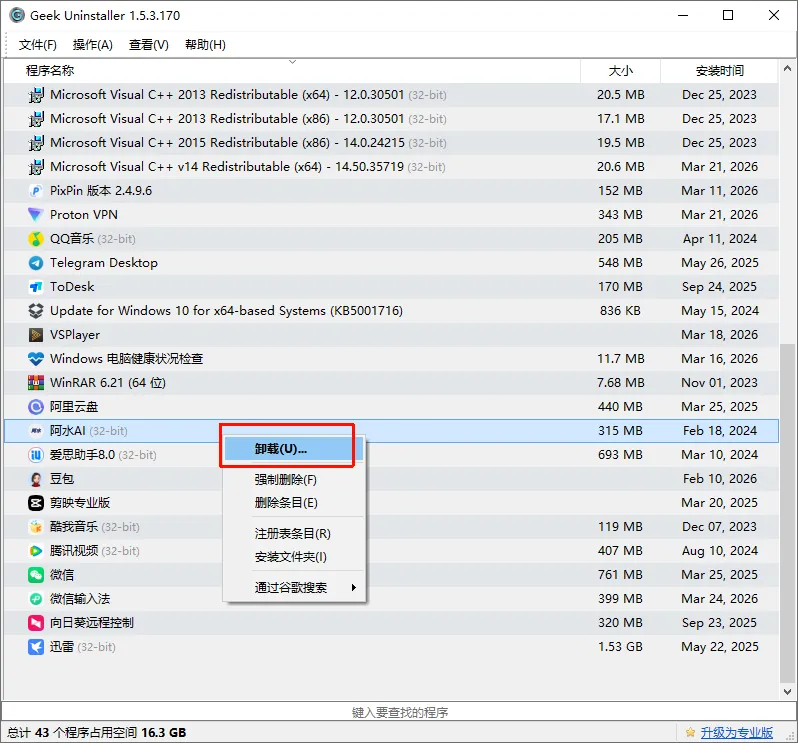Select the 微信 program name

click(x=62, y=575)
